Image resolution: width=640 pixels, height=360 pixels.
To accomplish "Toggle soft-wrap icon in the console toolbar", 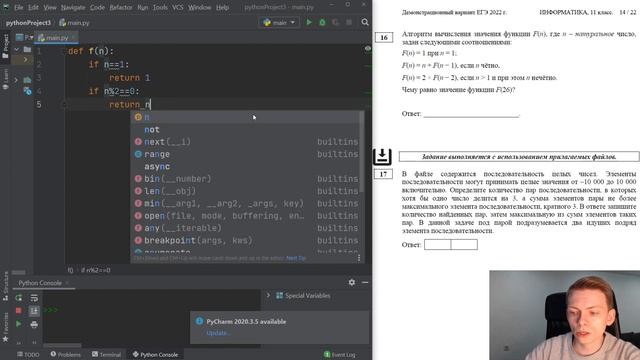I will tap(34, 298).
